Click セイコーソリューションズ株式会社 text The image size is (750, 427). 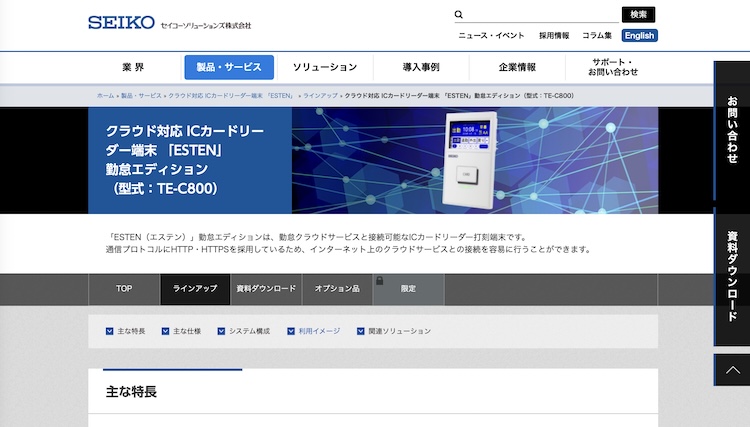pos(206,25)
